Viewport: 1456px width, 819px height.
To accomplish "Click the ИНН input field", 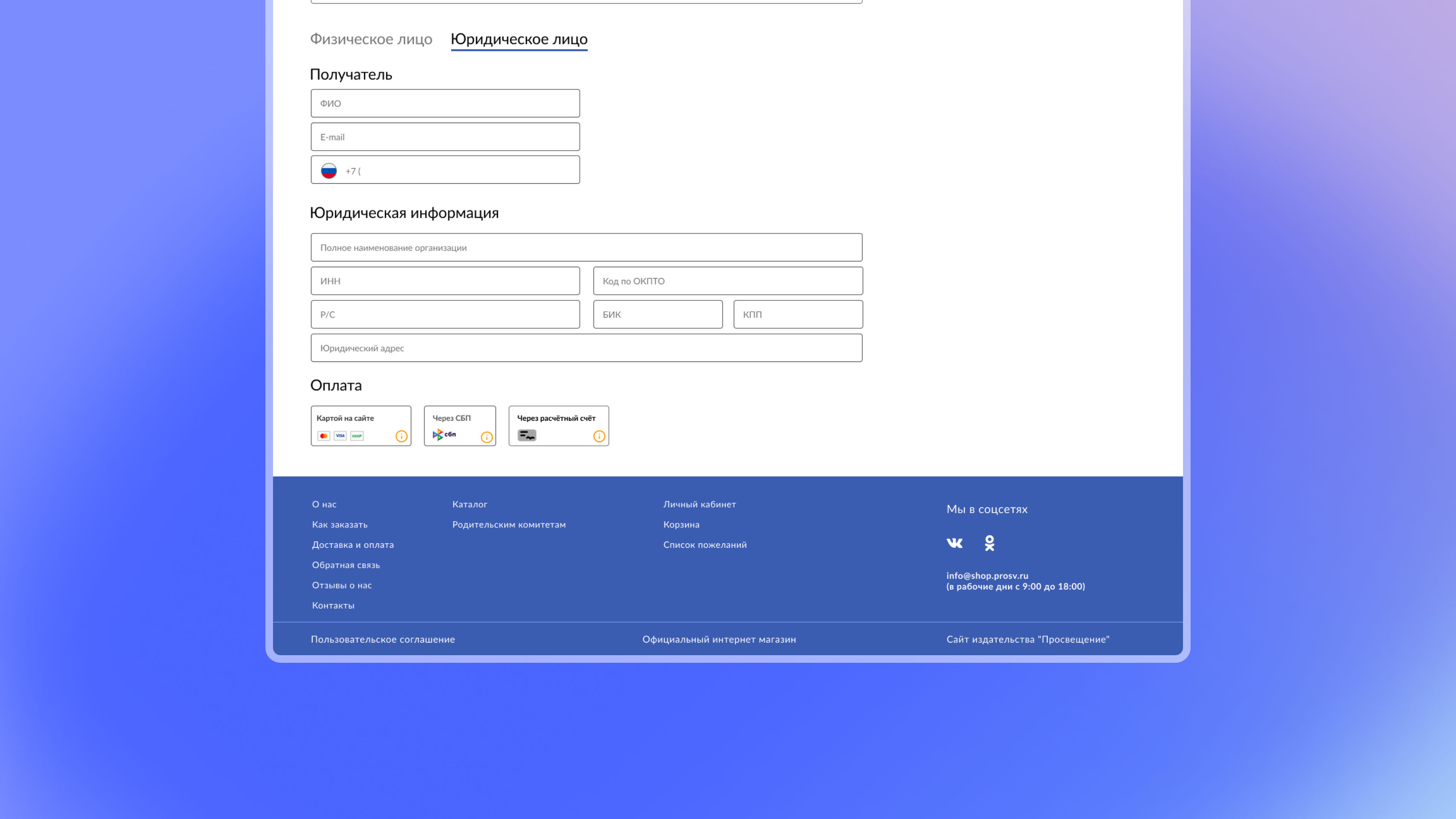I will [x=445, y=281].
